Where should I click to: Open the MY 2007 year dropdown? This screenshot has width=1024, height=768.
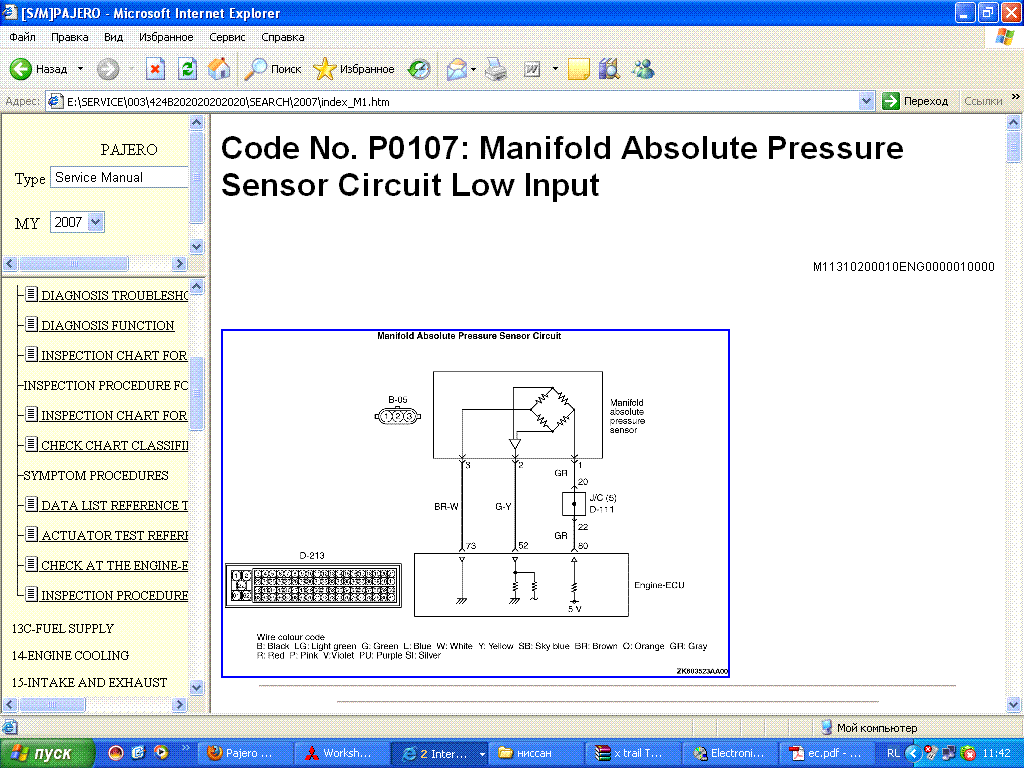(x=77, y=222)
